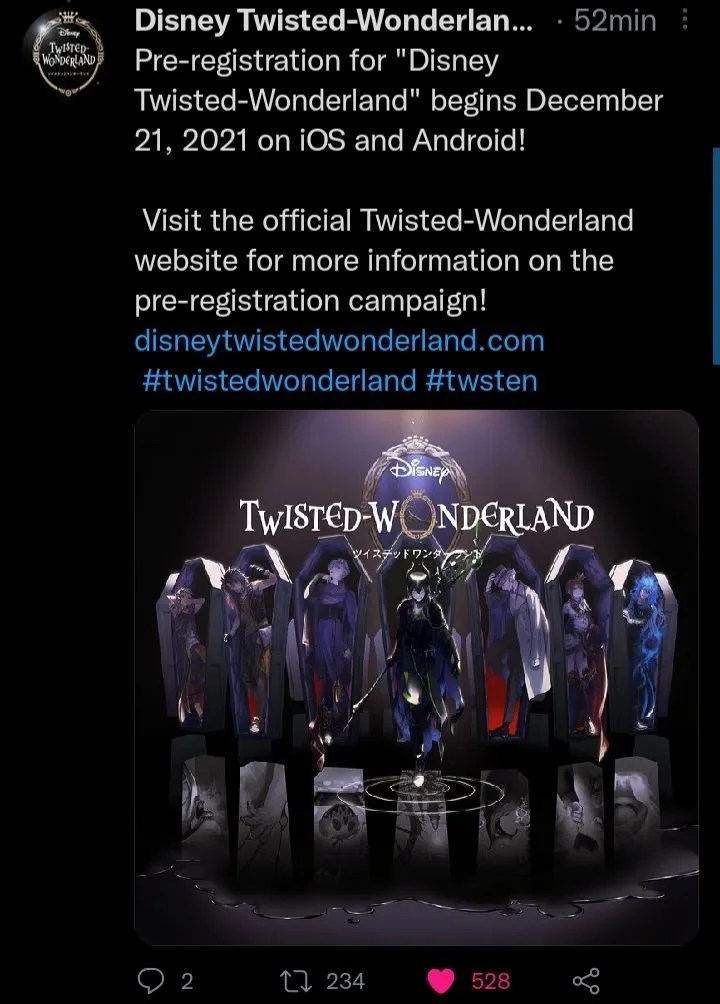Image resolution: width=720 pixels, height=1004 pixels.
Task: Open the attached Twisted-Wonderland key art image
Action: coord(416,677)
